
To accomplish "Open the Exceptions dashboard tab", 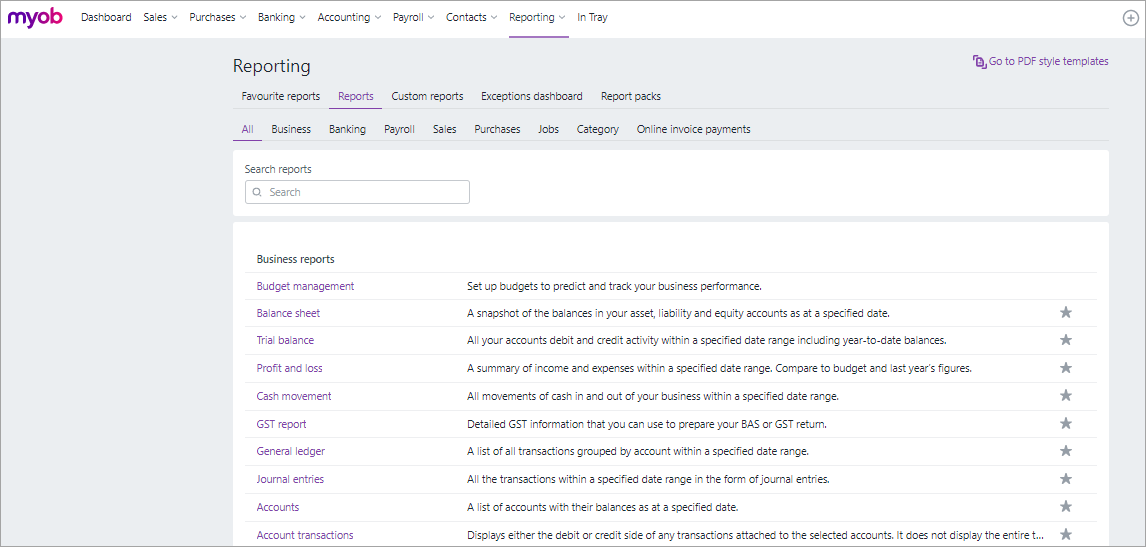I will (x=531, y=97).
